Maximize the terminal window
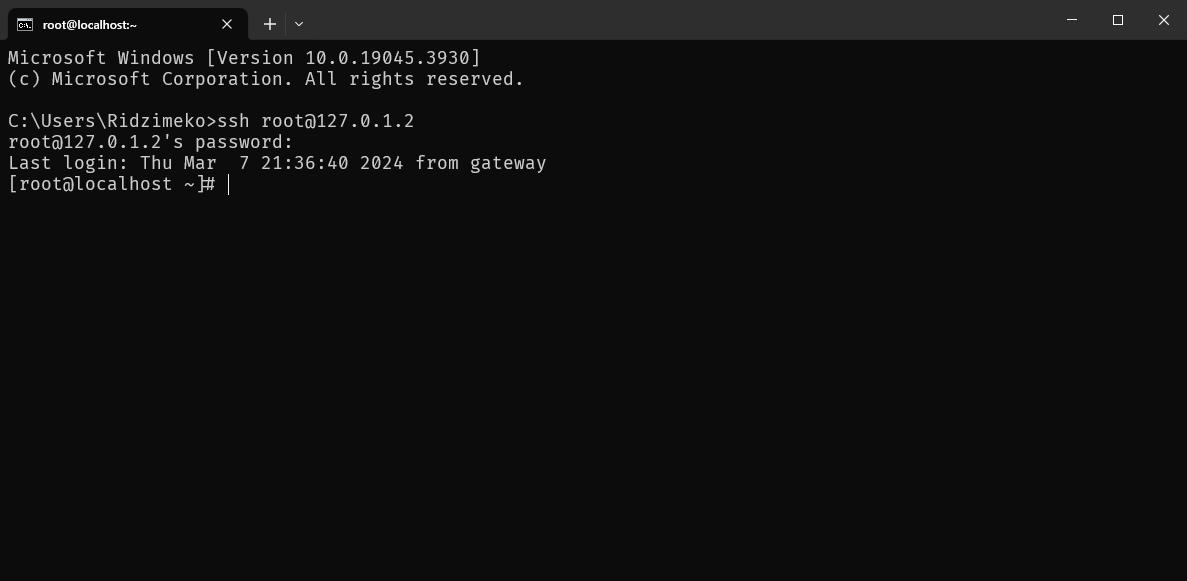 click(x=1118, y=20)
